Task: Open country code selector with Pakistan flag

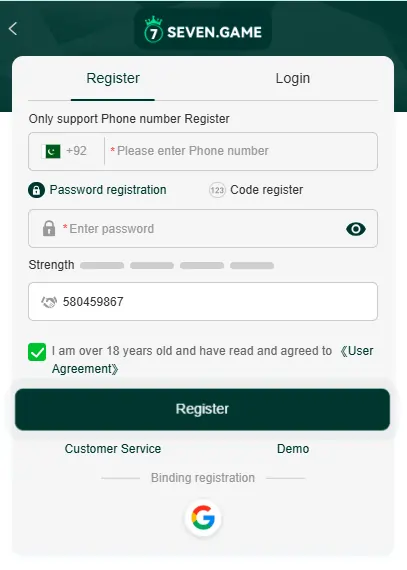Action: (x=51, y=151)
